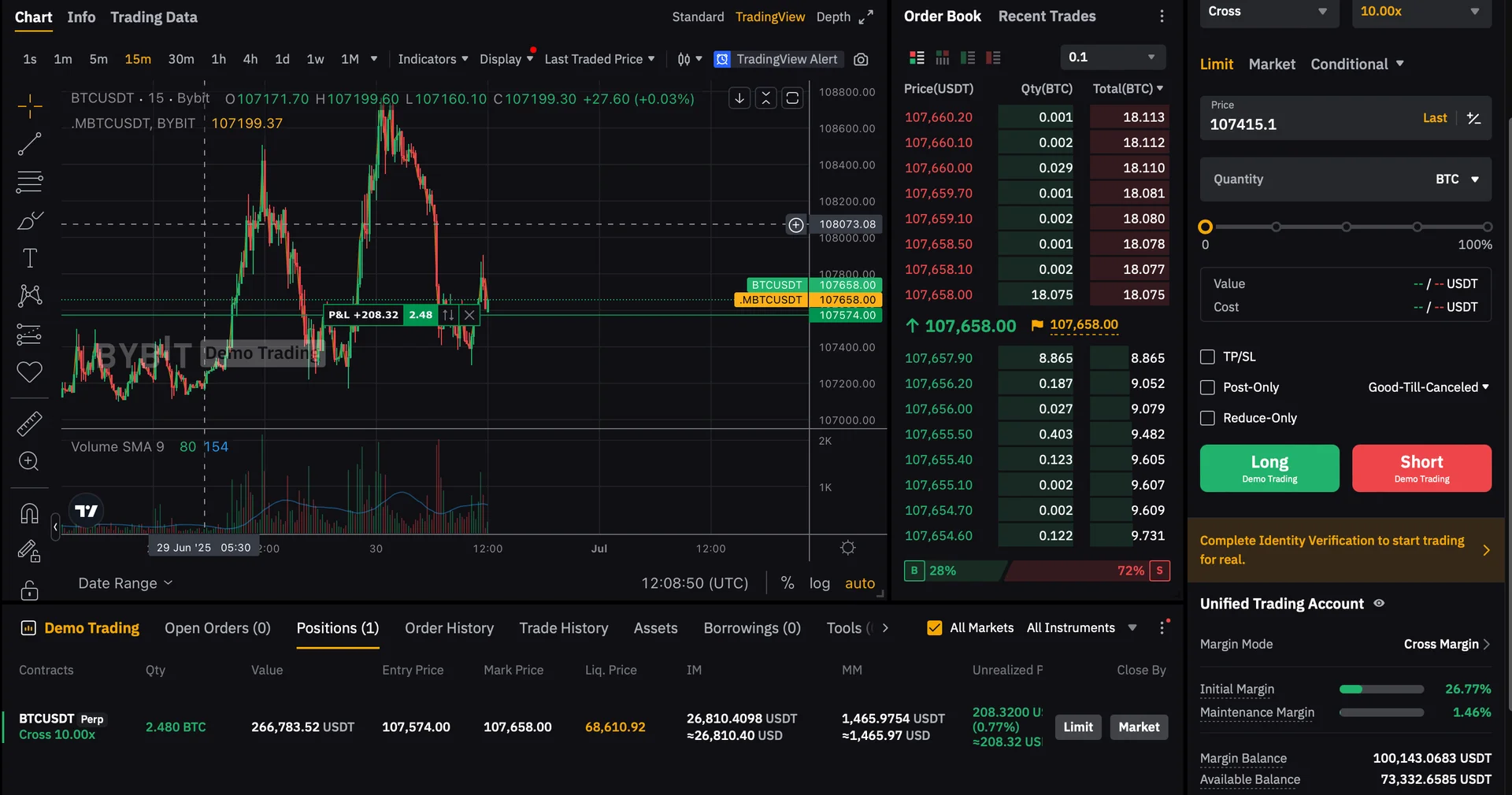Select the ruler measure tool
The width and height of the screenshot is (1512, 795).
[29, 423]
